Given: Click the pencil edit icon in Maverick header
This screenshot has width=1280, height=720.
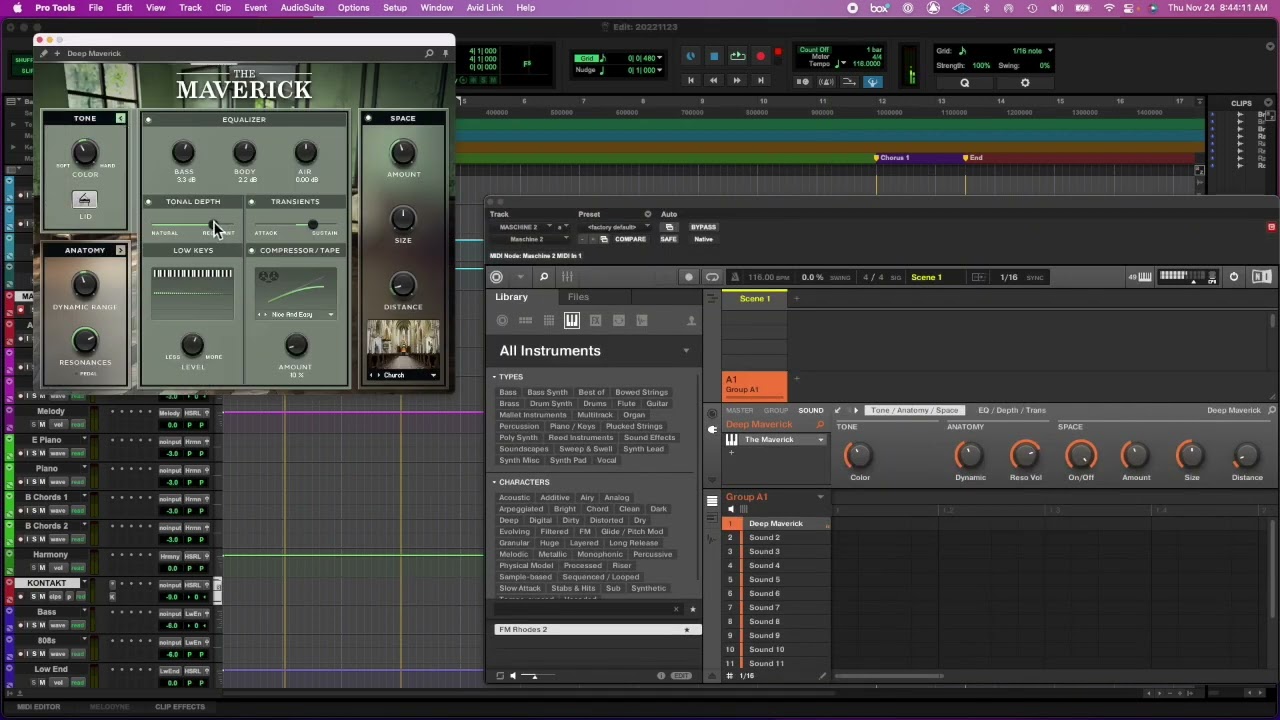Looking at the screenshot, I should pyautogui.click(x=43, y=53).
